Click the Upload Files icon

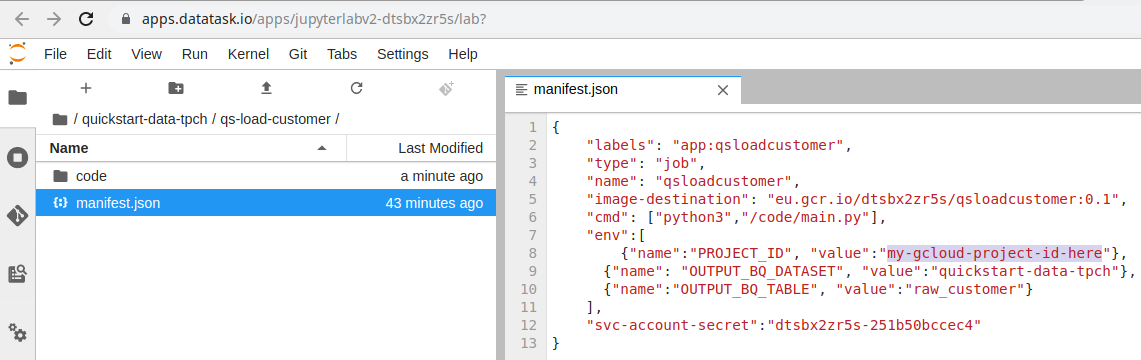click(266, 88)
